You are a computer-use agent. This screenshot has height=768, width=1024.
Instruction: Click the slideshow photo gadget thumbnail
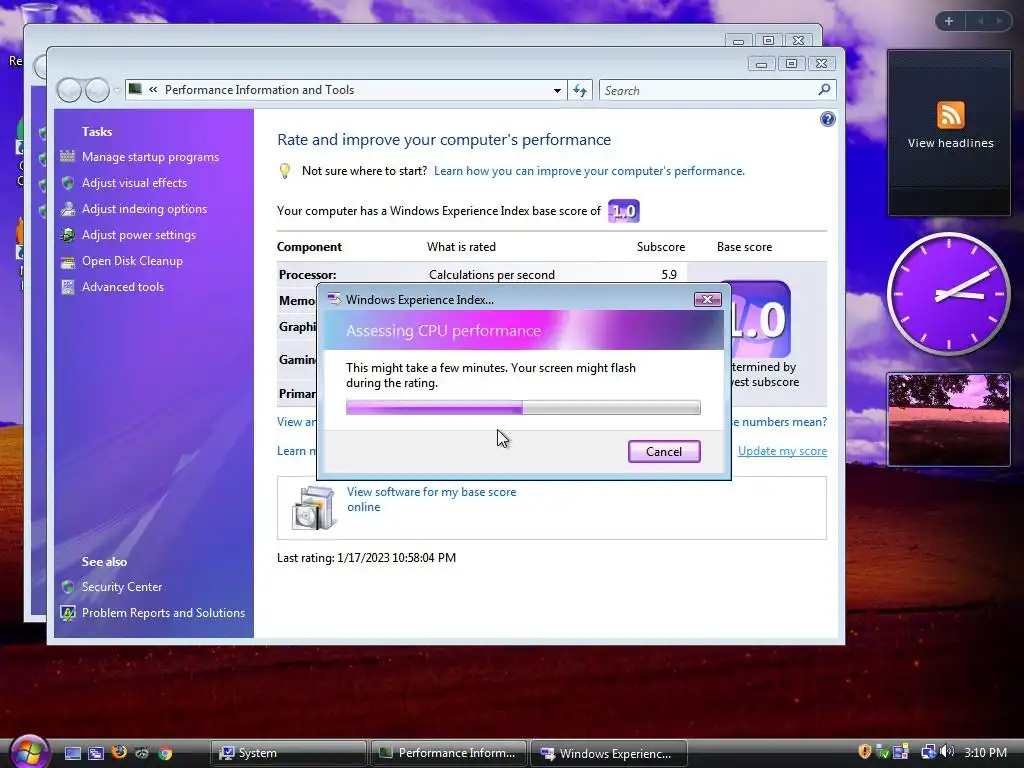(949, 420)
